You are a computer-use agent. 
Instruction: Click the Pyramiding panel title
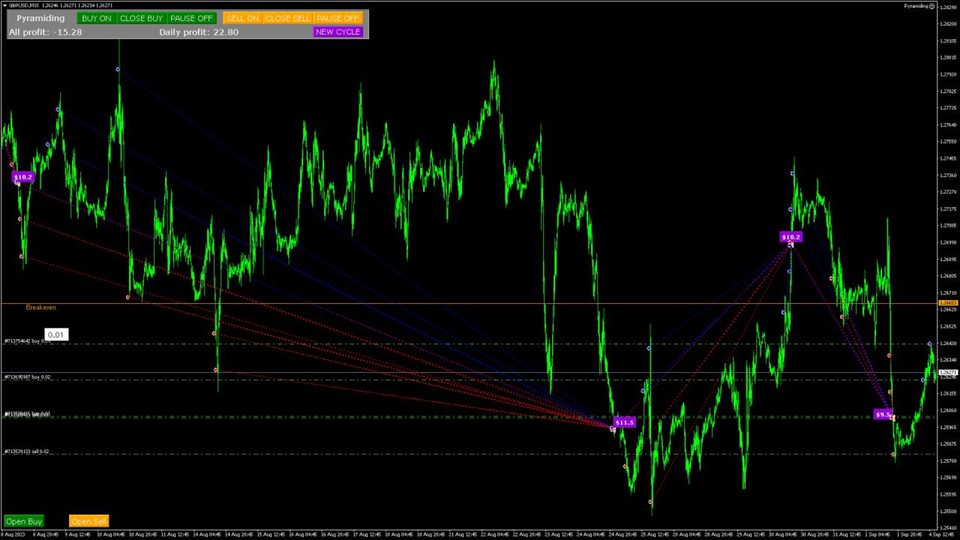(40, 18)
